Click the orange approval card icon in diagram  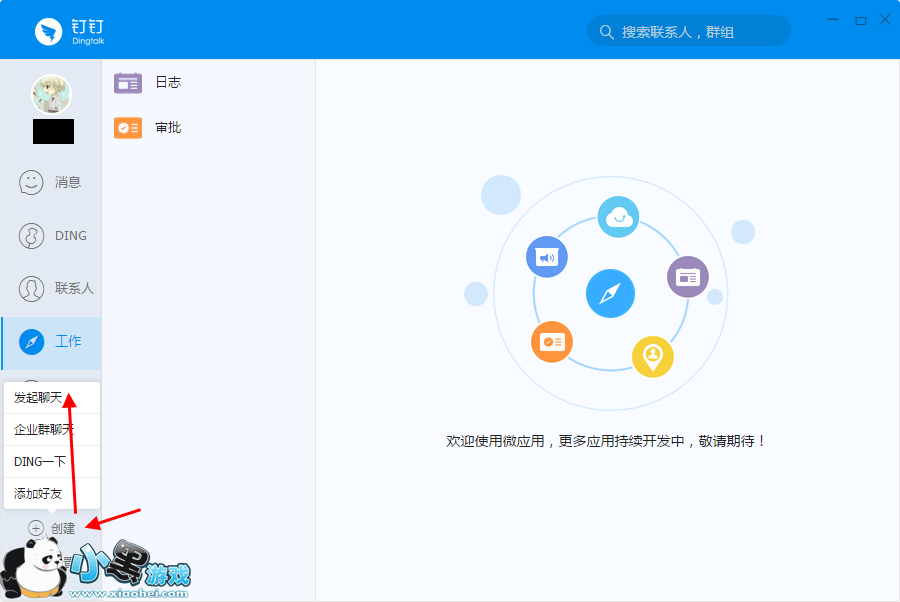[x=551, y=341]
